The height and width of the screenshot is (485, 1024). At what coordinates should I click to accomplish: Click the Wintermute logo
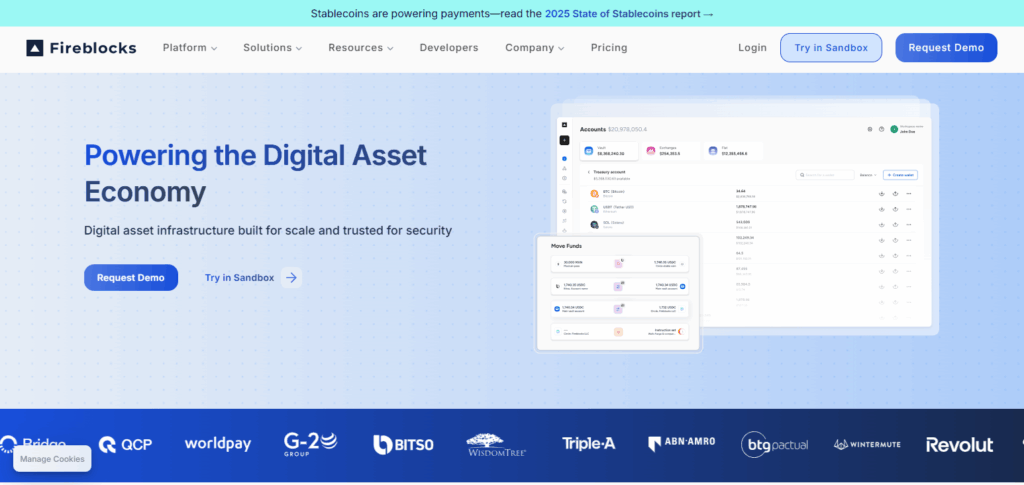[x=867, y=445]
